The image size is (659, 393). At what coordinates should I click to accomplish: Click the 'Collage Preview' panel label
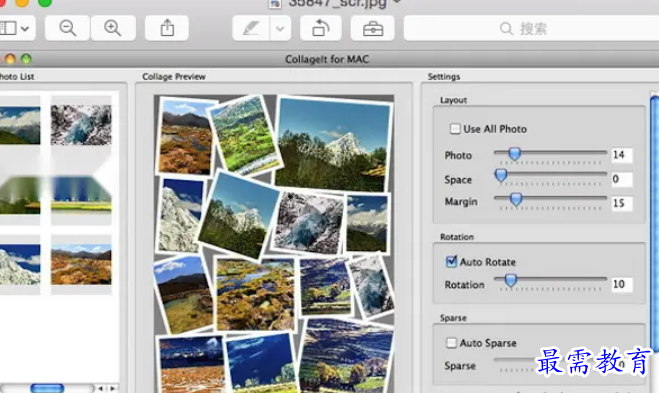tap(174, 76)
